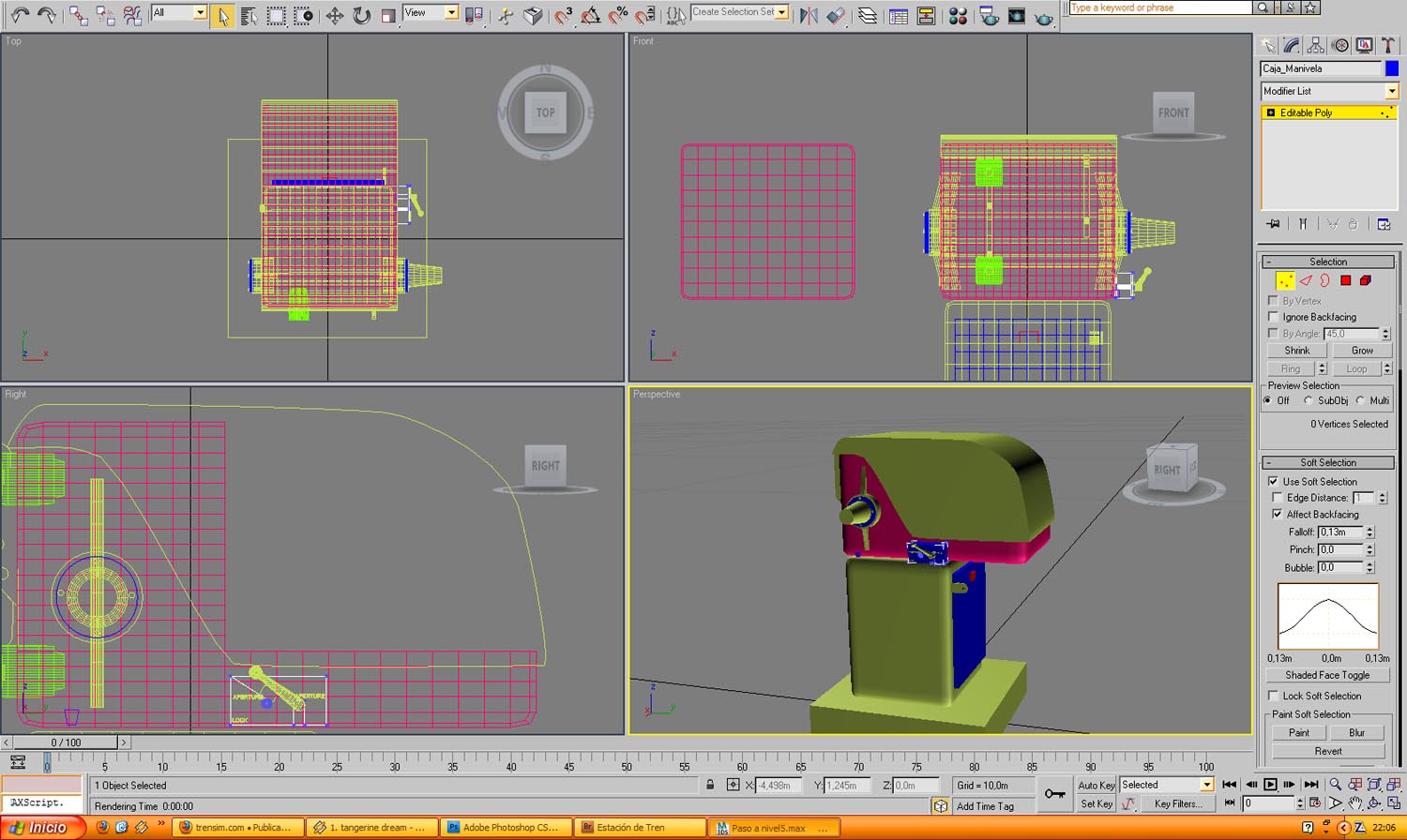Click the Mirror tool icon

pyautogui.click(x=809, y=16)
